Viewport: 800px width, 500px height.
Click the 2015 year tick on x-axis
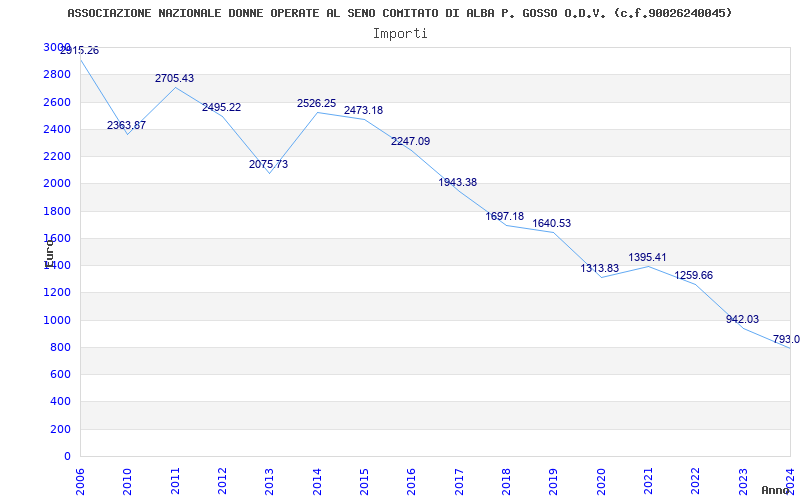[x=364, y=479]
